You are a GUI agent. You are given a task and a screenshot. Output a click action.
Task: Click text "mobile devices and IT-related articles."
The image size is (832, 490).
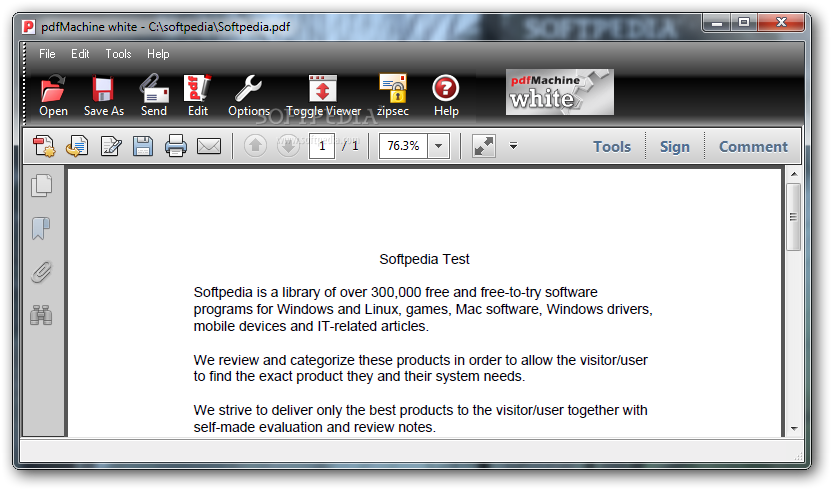311,326
